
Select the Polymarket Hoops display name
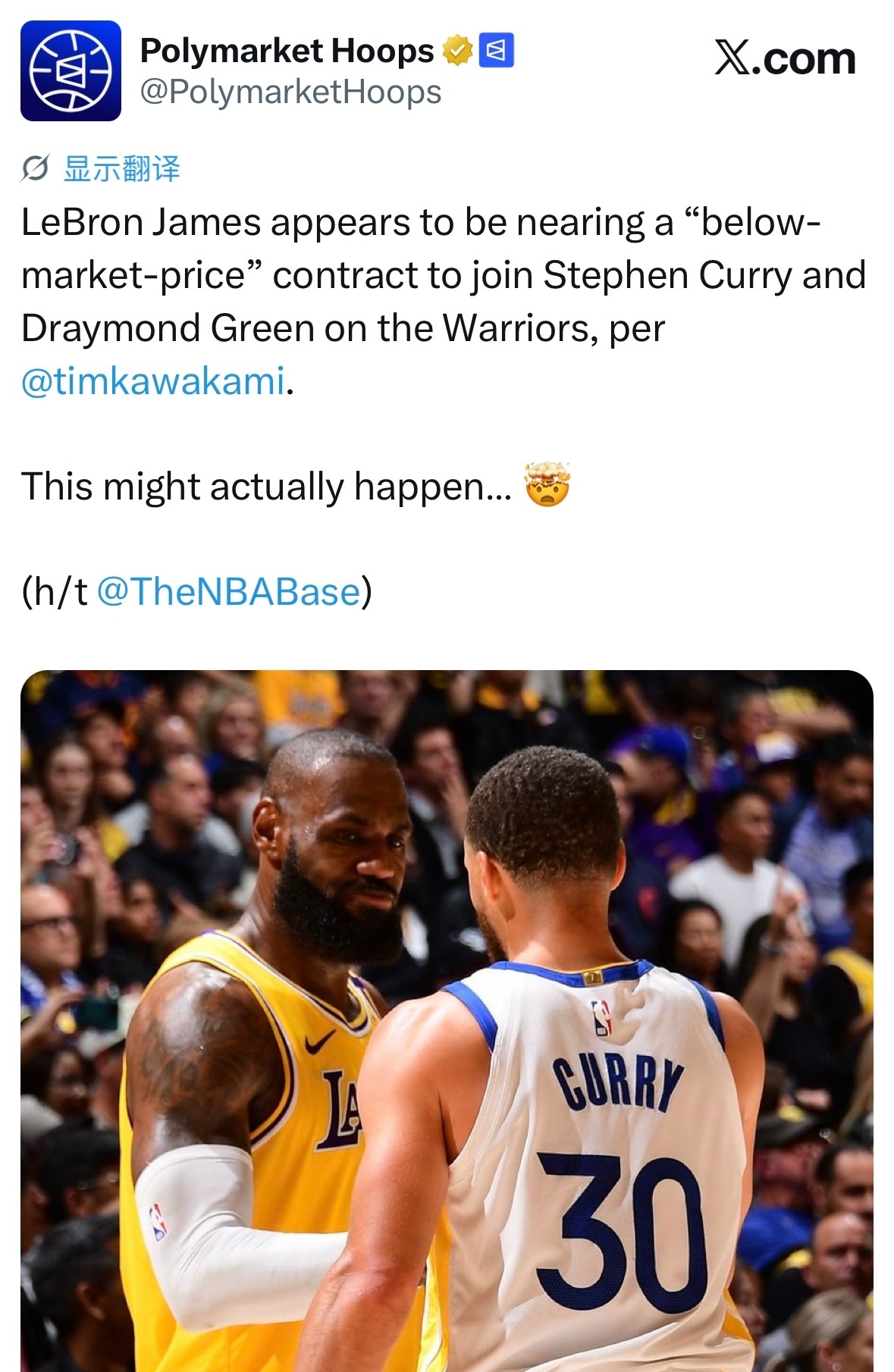pos(287,51)
